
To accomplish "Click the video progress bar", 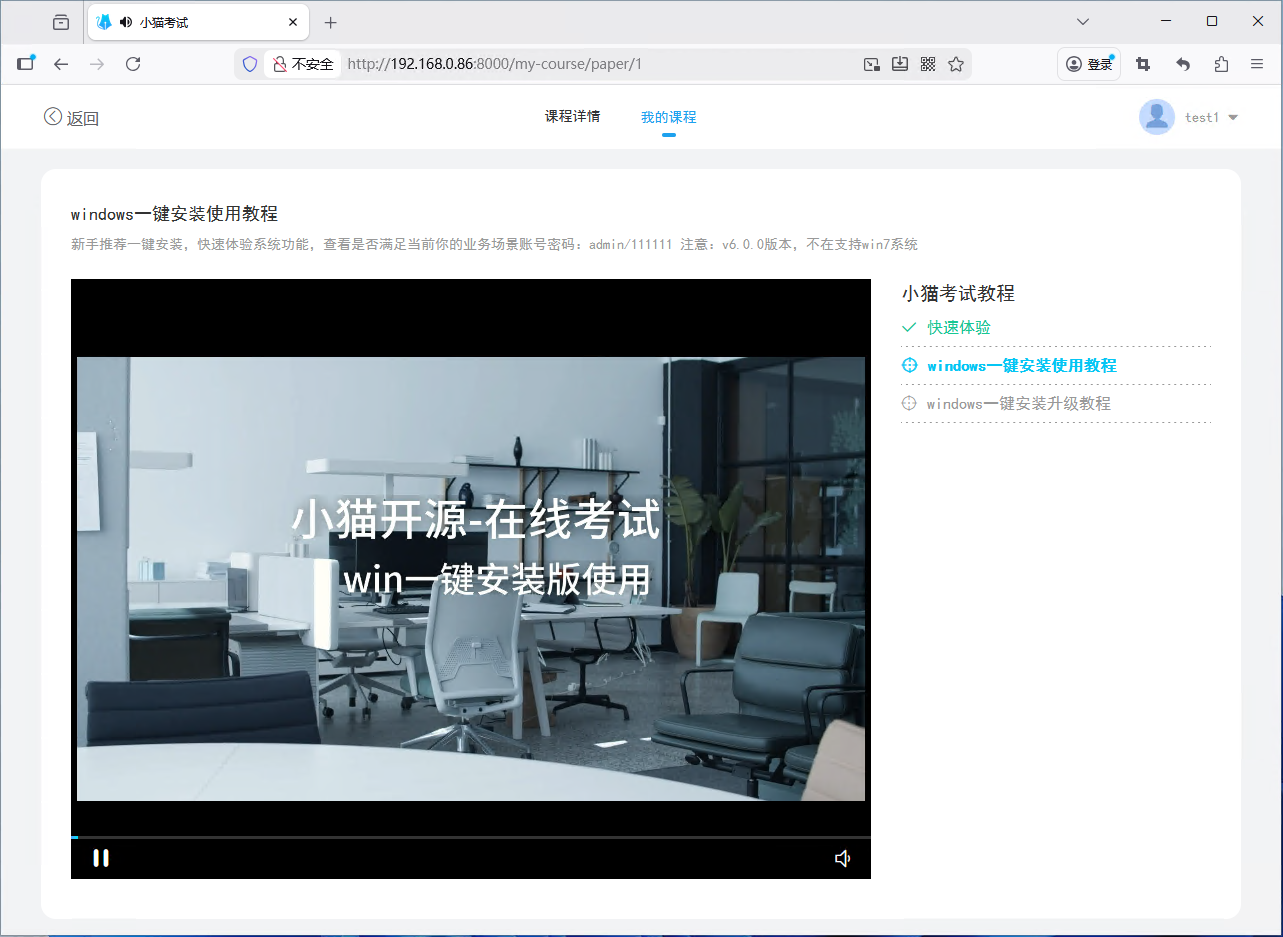I will [471, 837].
